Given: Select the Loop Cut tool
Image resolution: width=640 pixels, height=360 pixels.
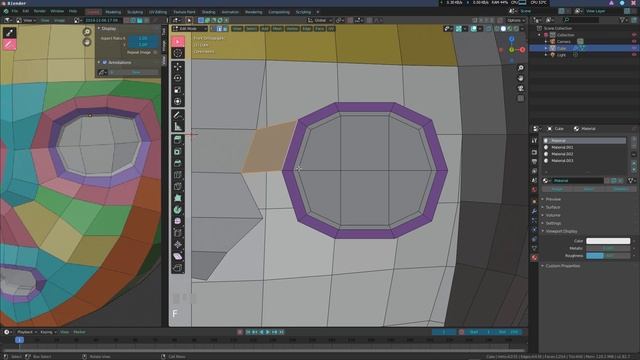Looking at the screenshot, I should (178, 175).
